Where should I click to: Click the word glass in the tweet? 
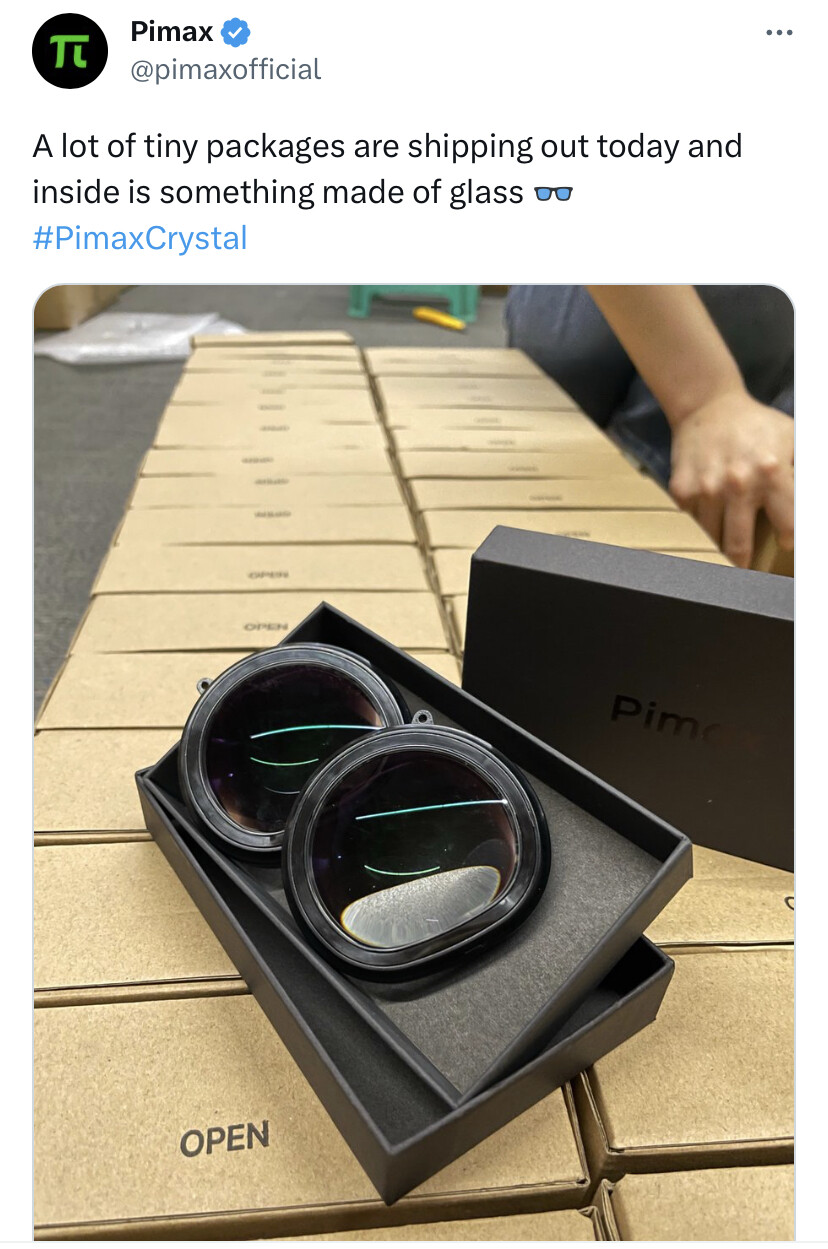click(x=487, y=192)
